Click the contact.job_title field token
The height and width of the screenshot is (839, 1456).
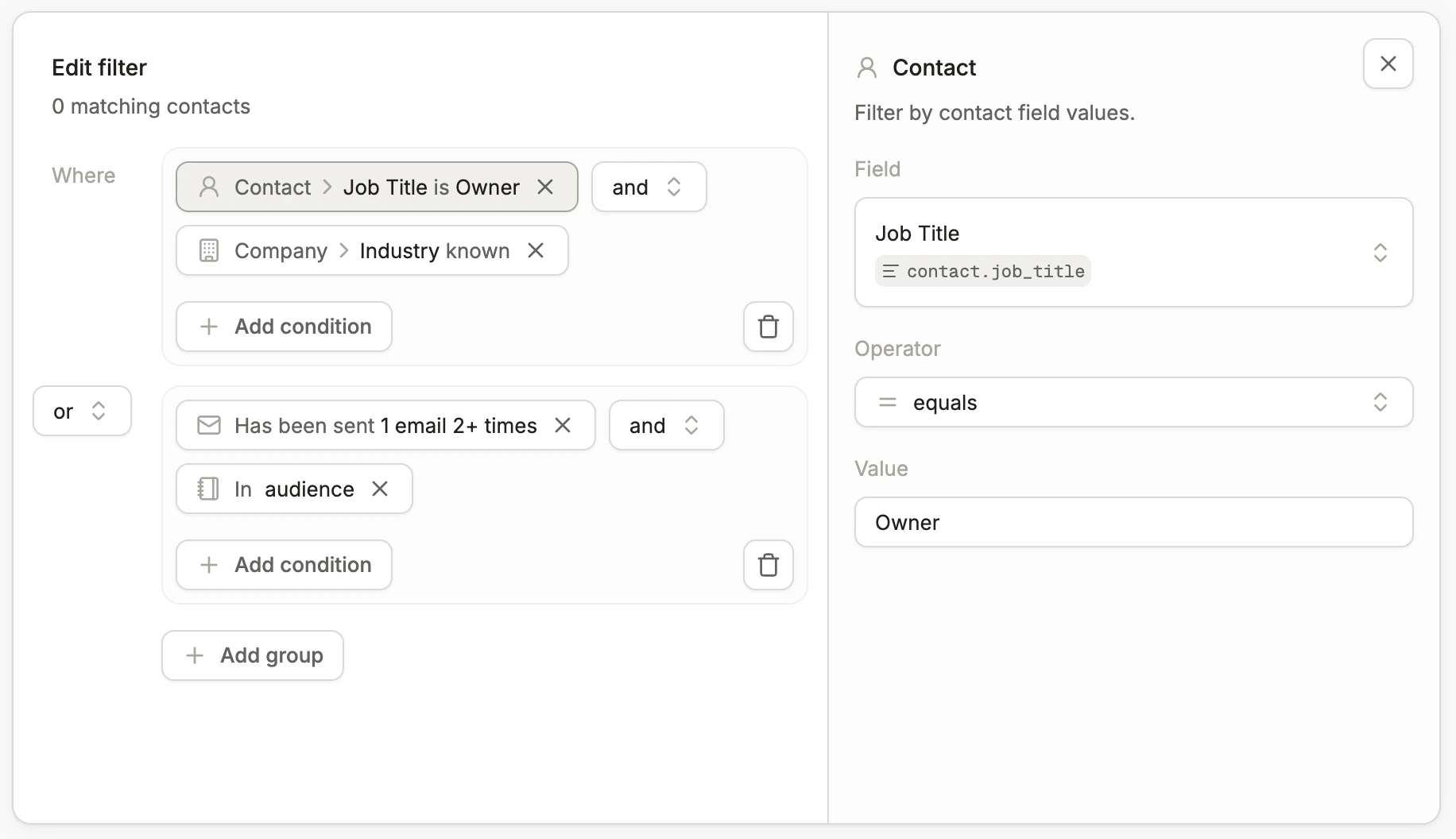pos(982,271)
